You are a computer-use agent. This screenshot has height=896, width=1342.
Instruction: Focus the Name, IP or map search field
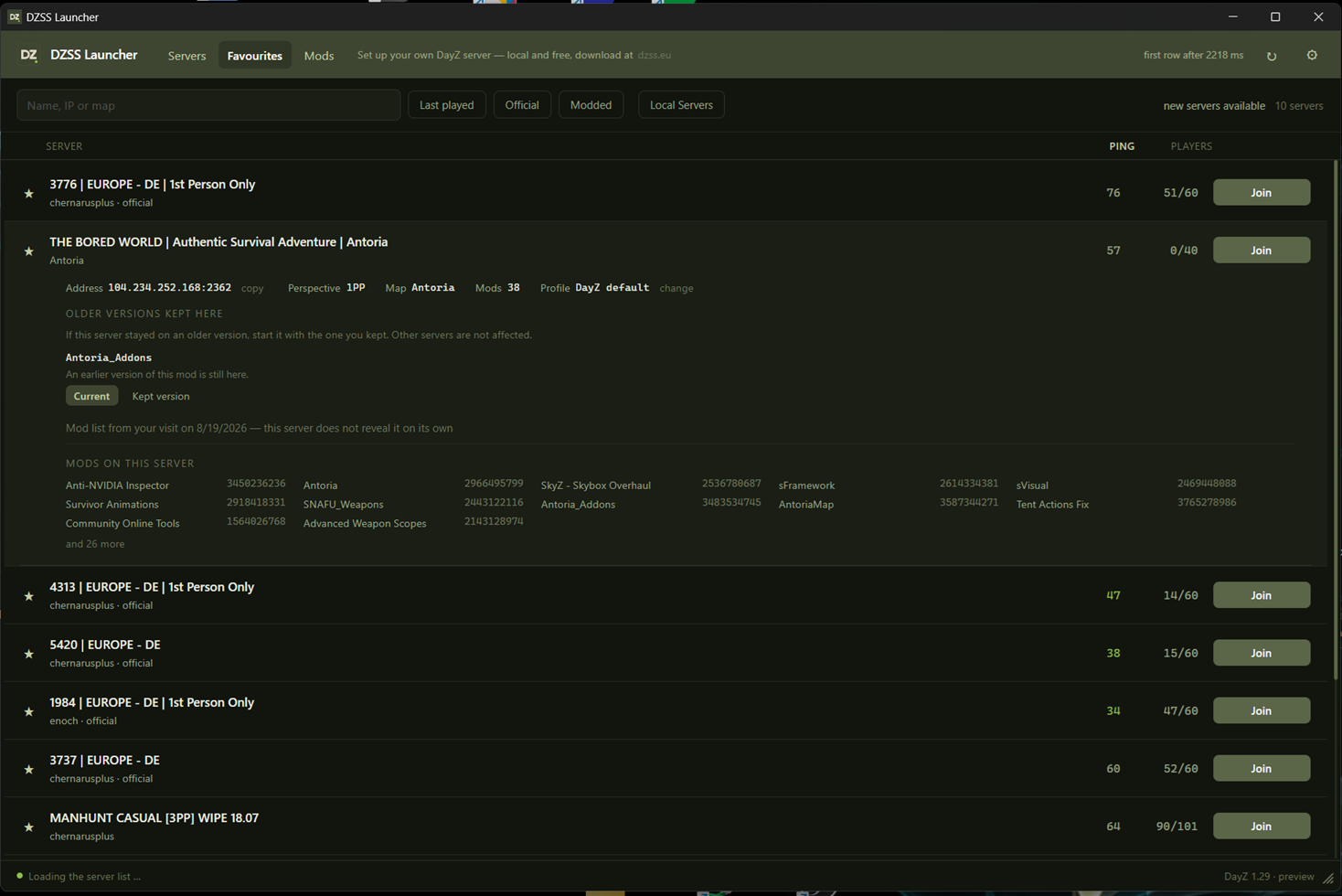point(208,105)
